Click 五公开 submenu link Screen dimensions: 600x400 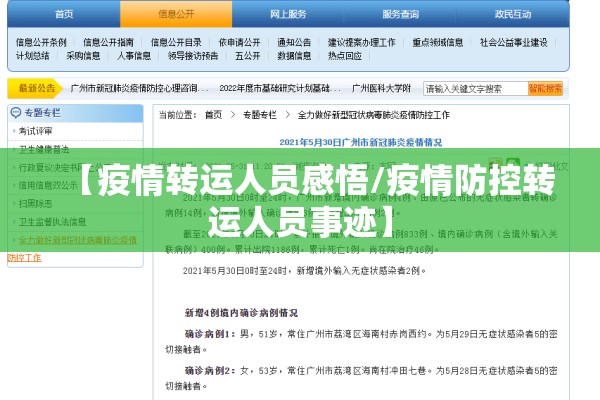[x=248, y=56]
